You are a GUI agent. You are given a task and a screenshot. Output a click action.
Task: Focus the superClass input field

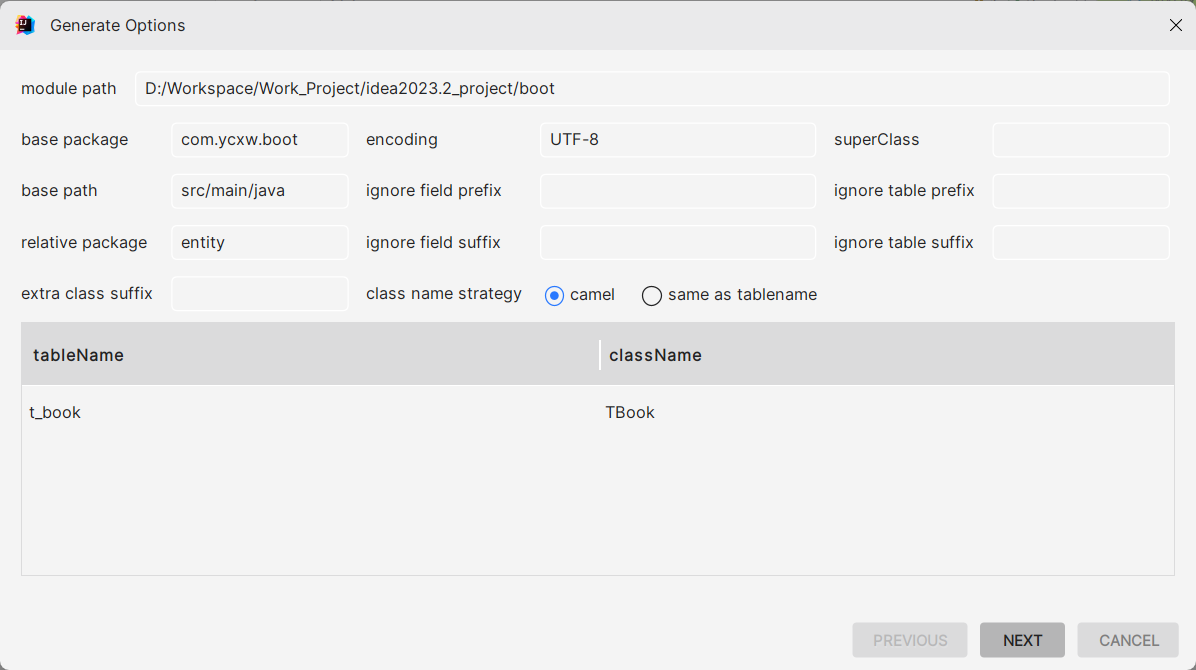pyautogui.click(x=1081, y=140)
